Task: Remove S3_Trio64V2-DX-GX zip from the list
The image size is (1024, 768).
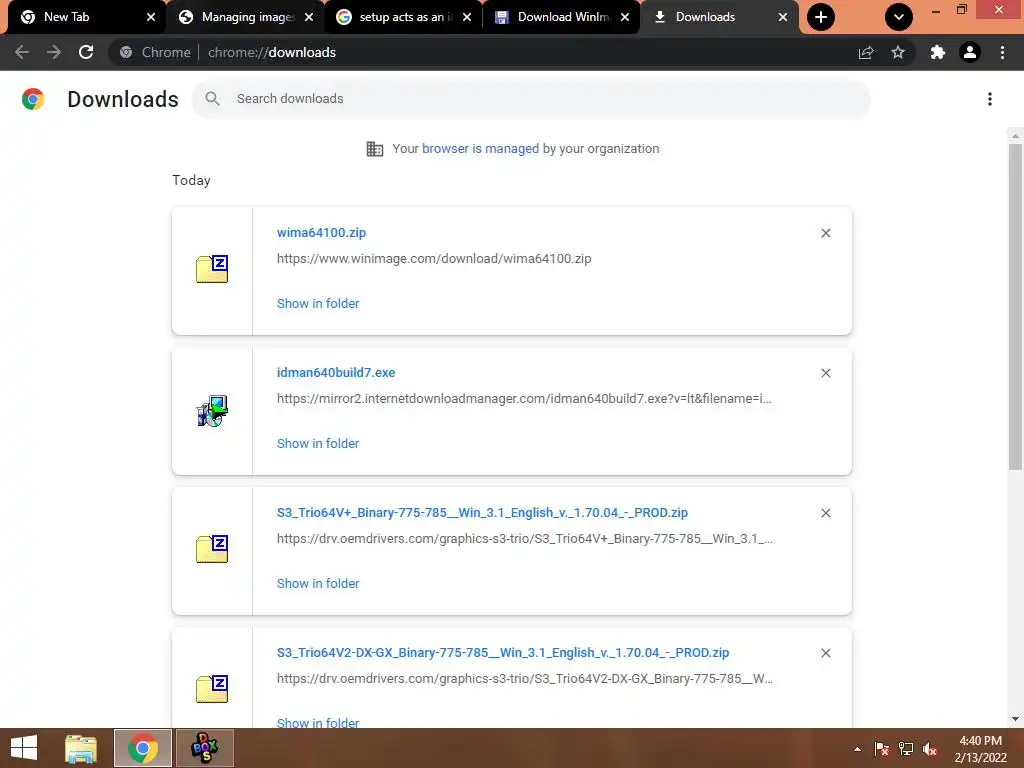Action: click(826, 653)
